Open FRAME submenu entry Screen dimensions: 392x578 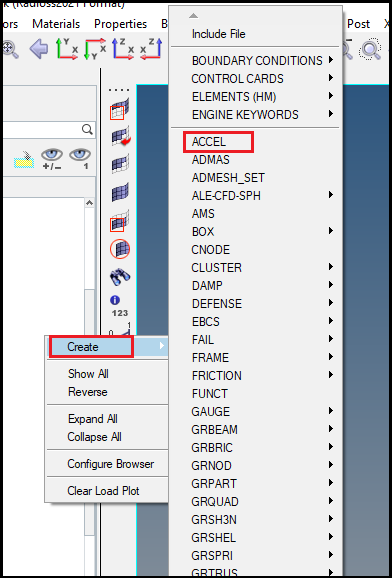click(x=256, y=358)
